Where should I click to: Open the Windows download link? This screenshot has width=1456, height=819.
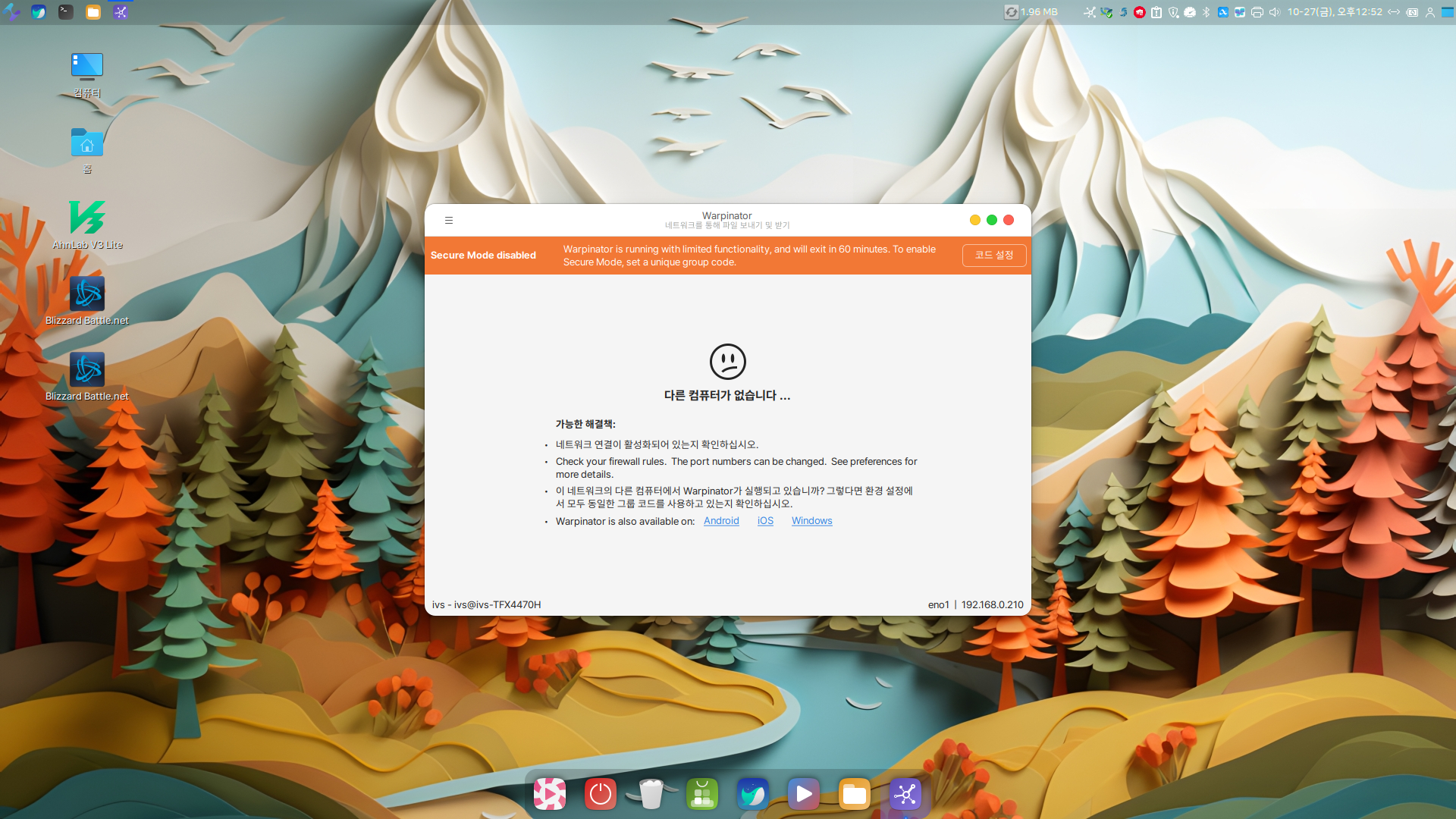coord(811,521)
